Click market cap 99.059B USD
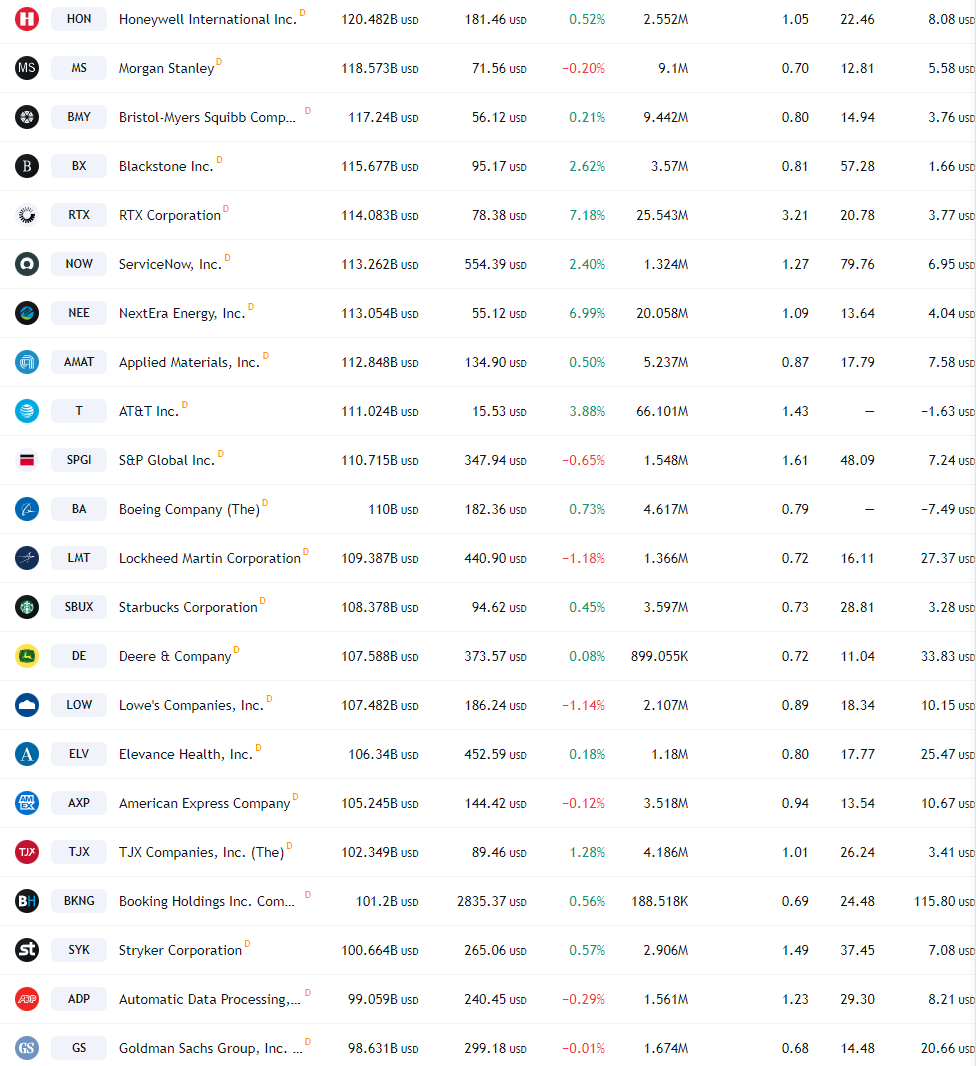Screen dimensions: 977x1066 pos(383,998)
